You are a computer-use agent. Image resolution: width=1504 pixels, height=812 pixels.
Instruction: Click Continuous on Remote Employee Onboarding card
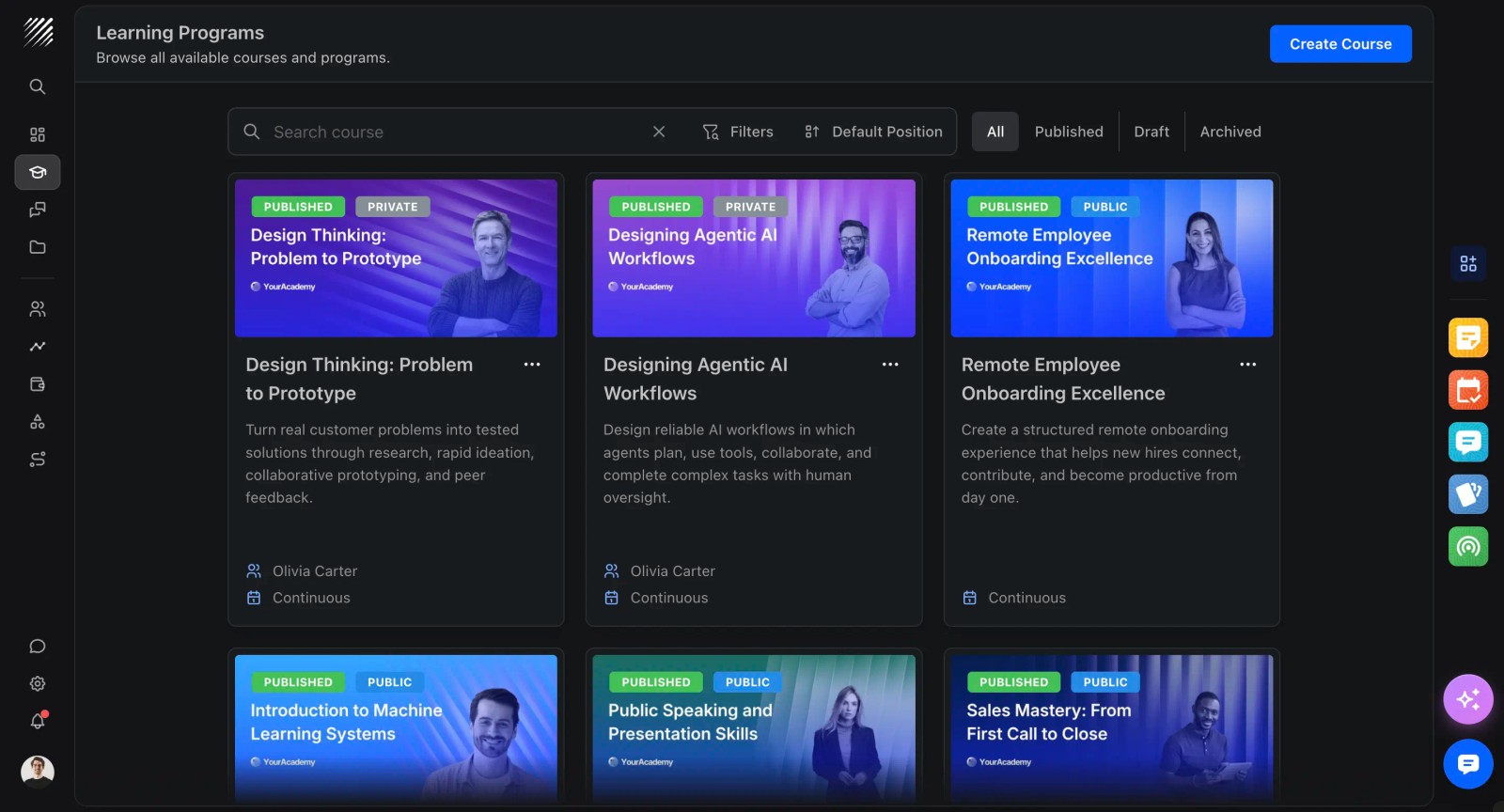[1026, 598]
